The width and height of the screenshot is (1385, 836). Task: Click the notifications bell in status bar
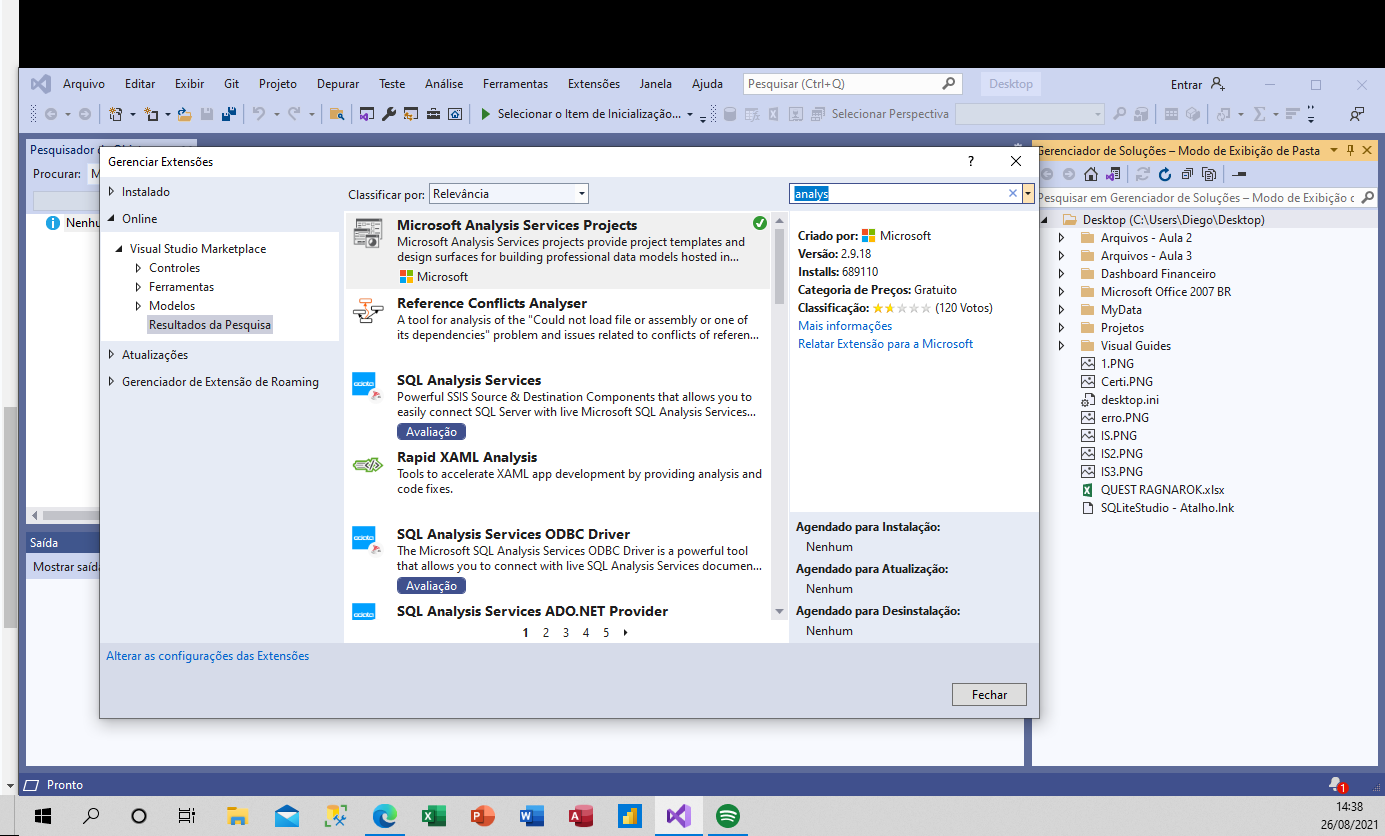(1336, 785)
